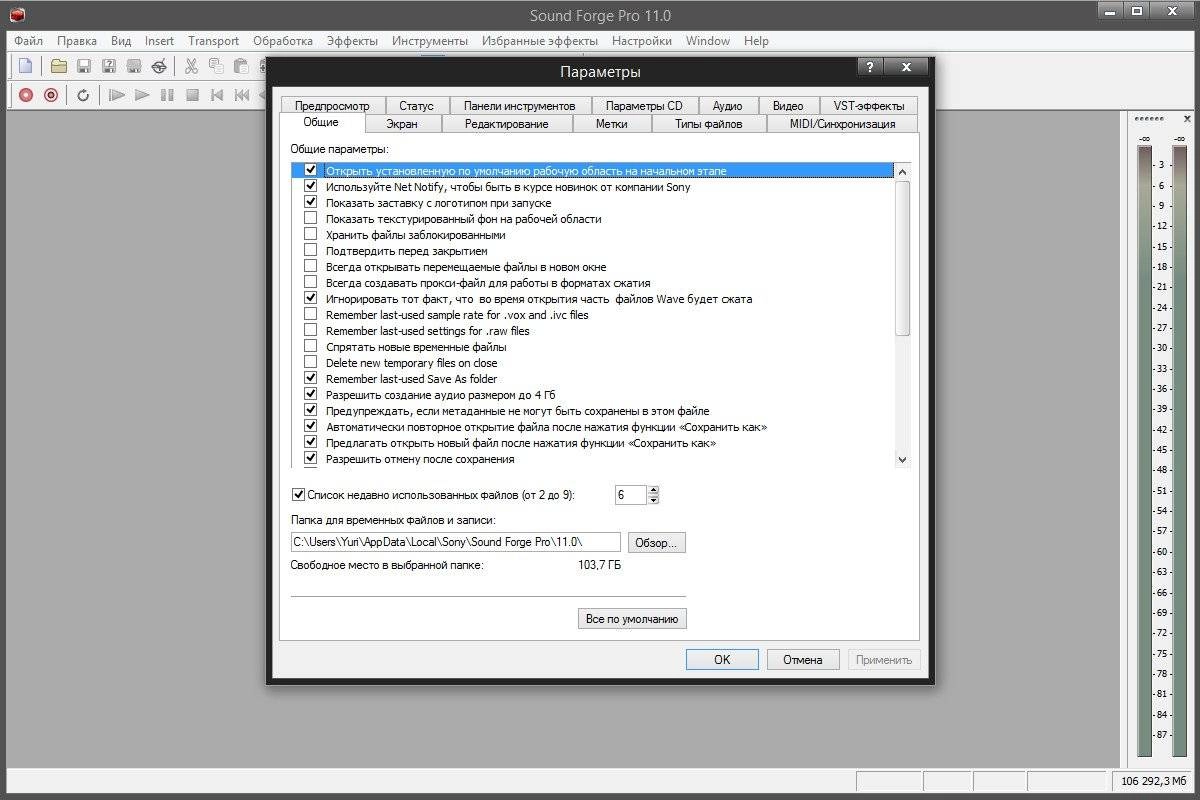Click the Publish icon in toolbar
Image resolution: width=1200 pixels, height=800 pixels.
click(159, 67)
